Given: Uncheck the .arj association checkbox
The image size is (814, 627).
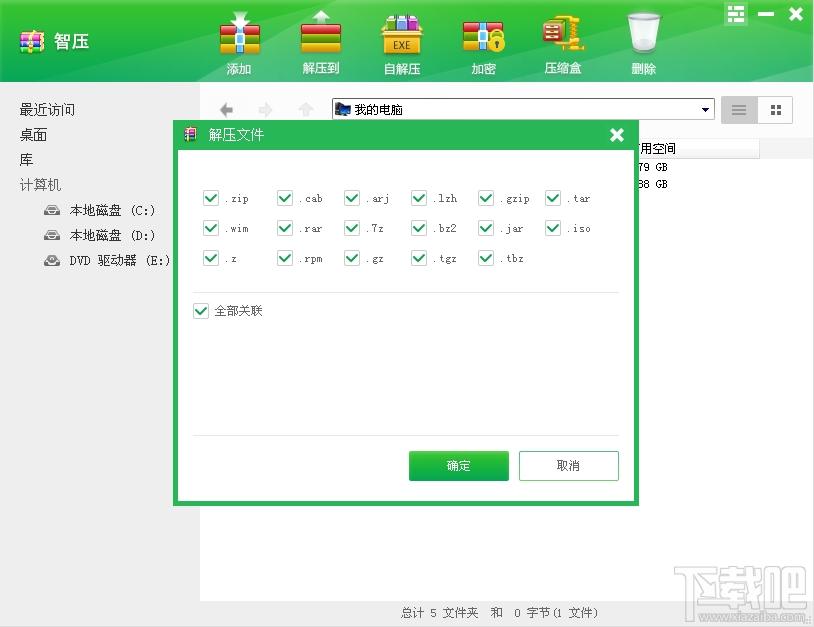Looking at the screenshot, I should tap(352, 198).
